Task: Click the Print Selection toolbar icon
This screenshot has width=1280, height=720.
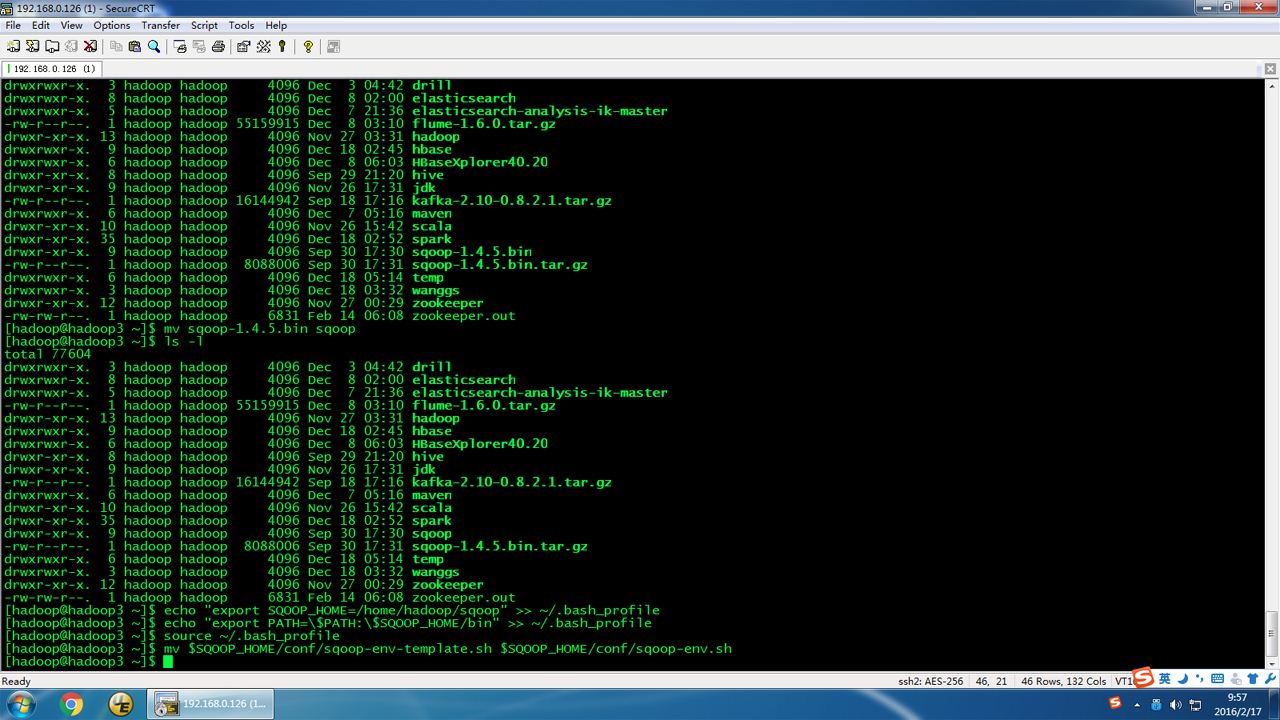Action: (199, 46)
